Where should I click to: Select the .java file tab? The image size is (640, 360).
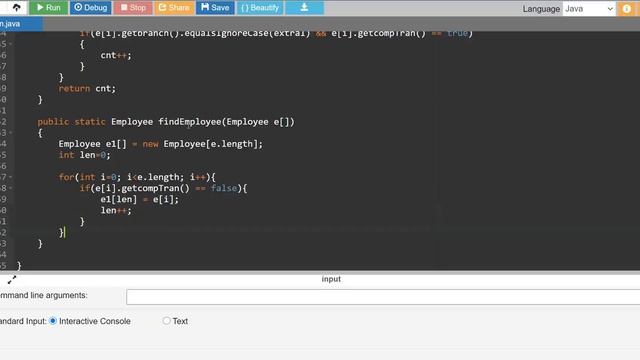point(20,24)
